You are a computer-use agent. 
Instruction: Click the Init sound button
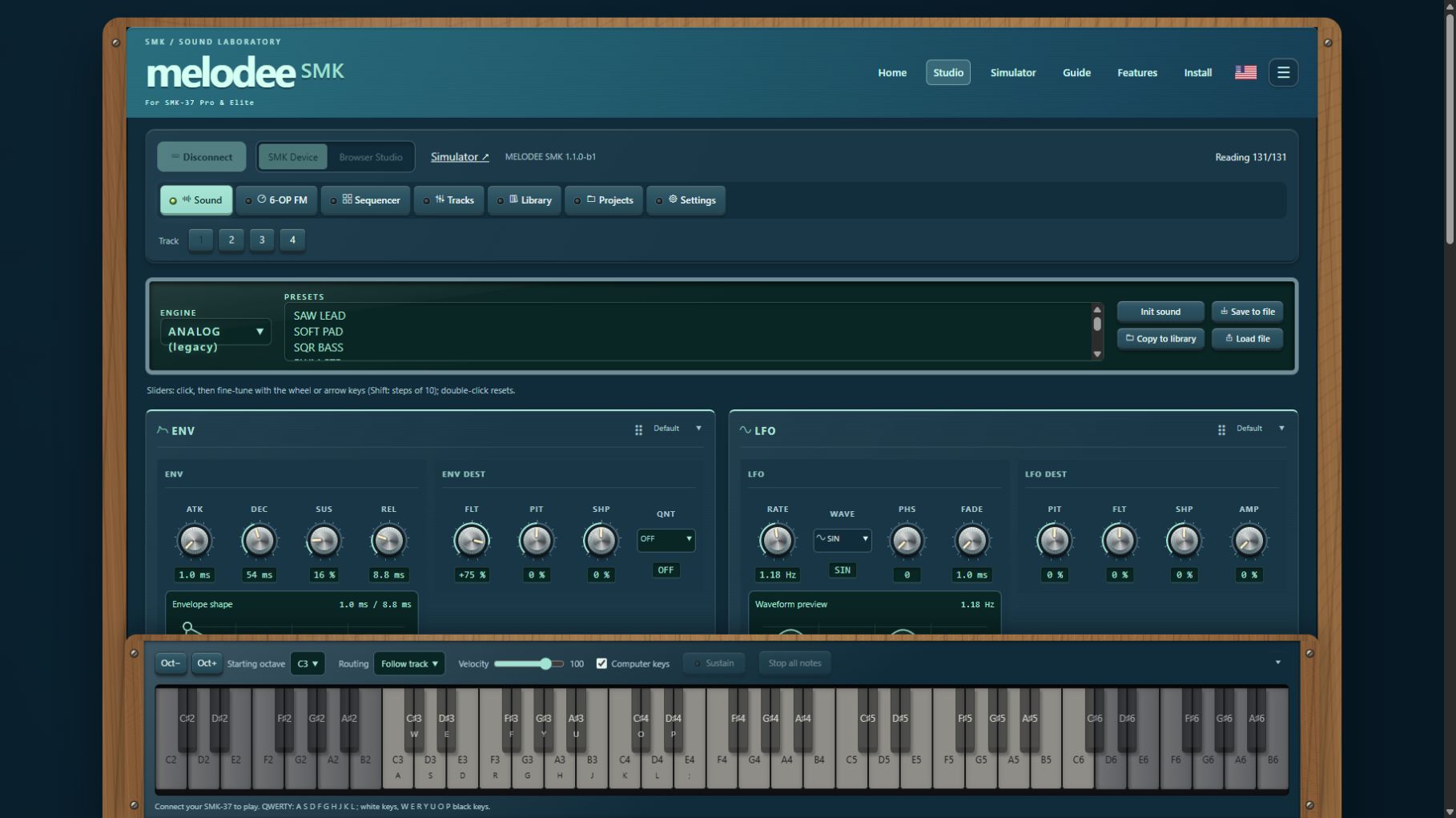1160,312
